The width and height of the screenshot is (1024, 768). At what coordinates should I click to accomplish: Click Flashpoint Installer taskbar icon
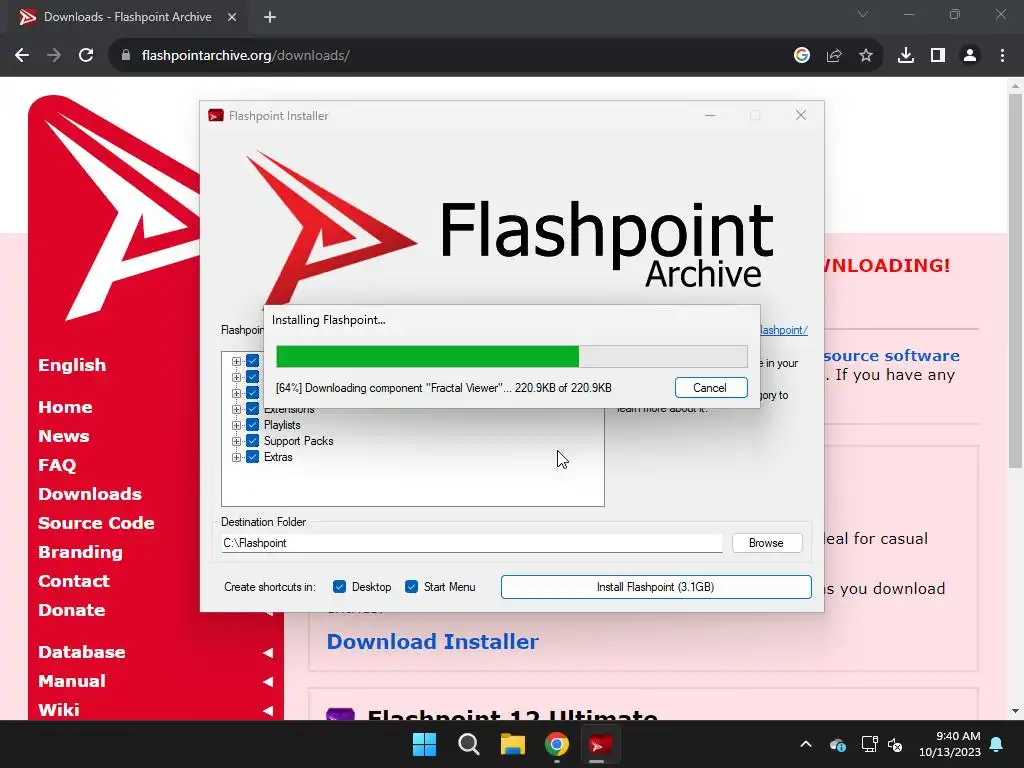[600, 744]
